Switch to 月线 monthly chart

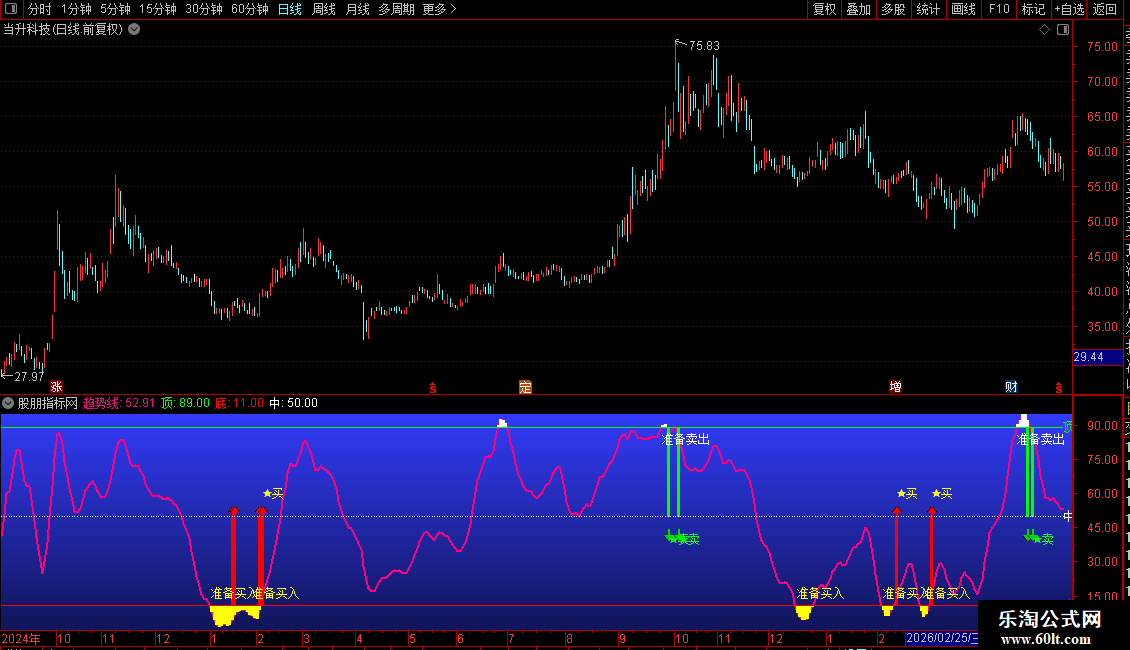point(357,9)
